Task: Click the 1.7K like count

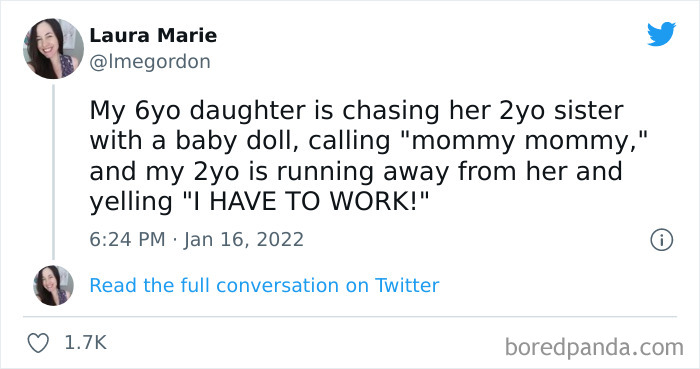Action: 85,343
